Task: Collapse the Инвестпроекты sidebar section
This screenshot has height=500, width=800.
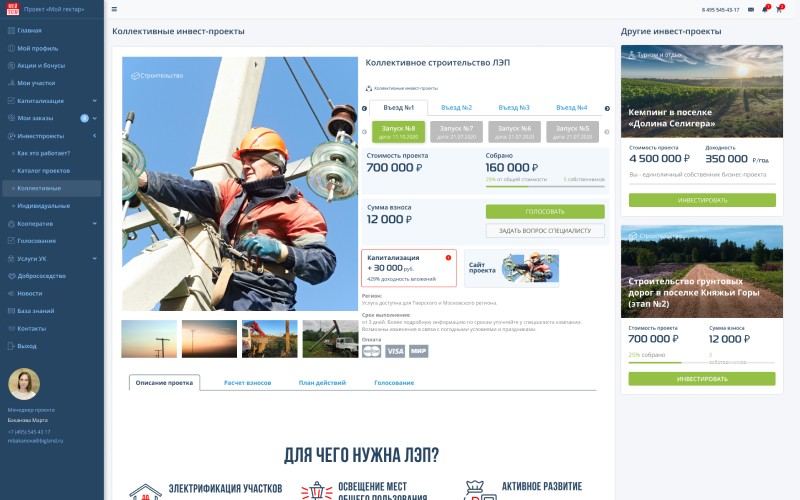Action: (x=94, y=135)
